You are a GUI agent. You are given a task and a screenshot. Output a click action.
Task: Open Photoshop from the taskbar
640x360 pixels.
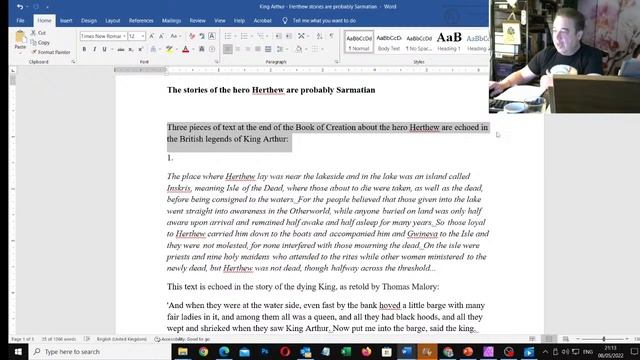point(264,351)
